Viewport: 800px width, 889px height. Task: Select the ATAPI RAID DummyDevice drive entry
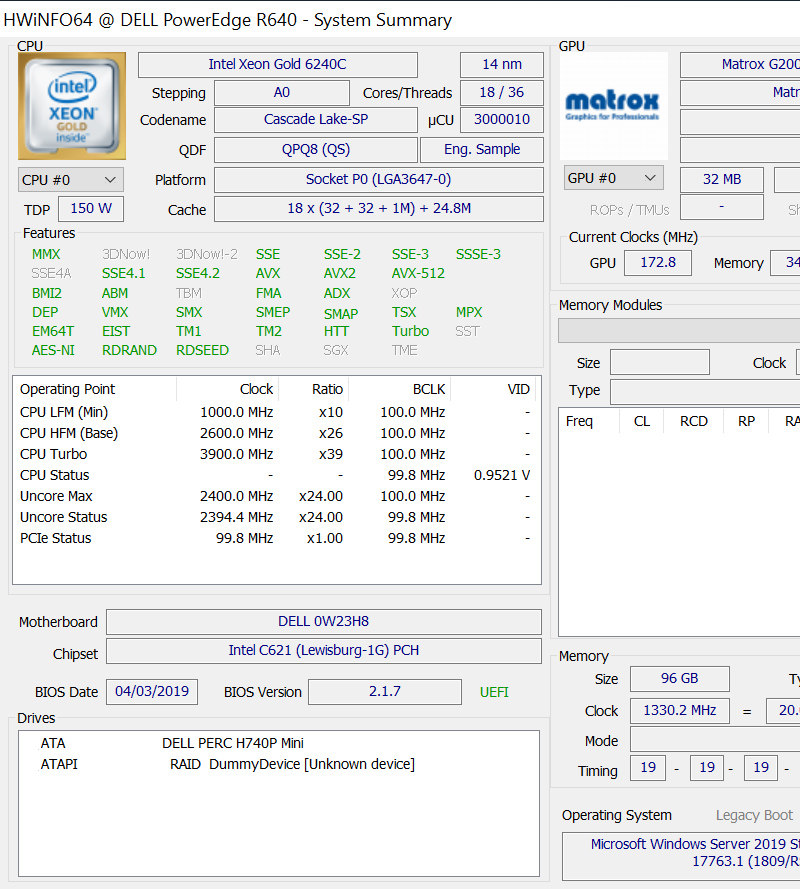278,764
